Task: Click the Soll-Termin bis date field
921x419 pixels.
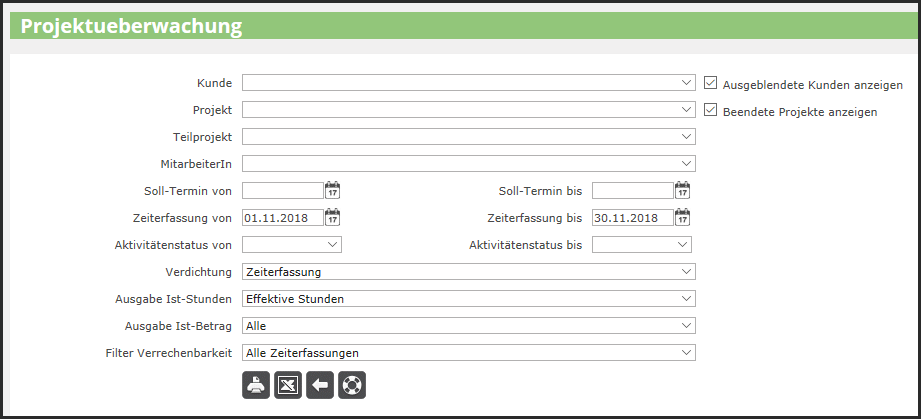Action: (x=632, y=190)
